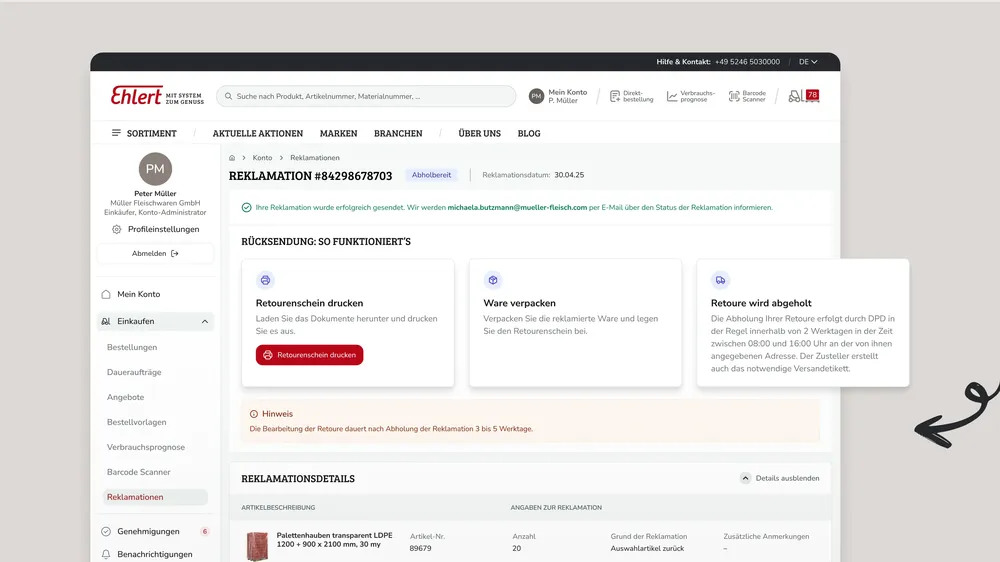Open Verbrauchsprognose in sidebar
Screen dimensions: 1000x562
click(x=146, y=447)
